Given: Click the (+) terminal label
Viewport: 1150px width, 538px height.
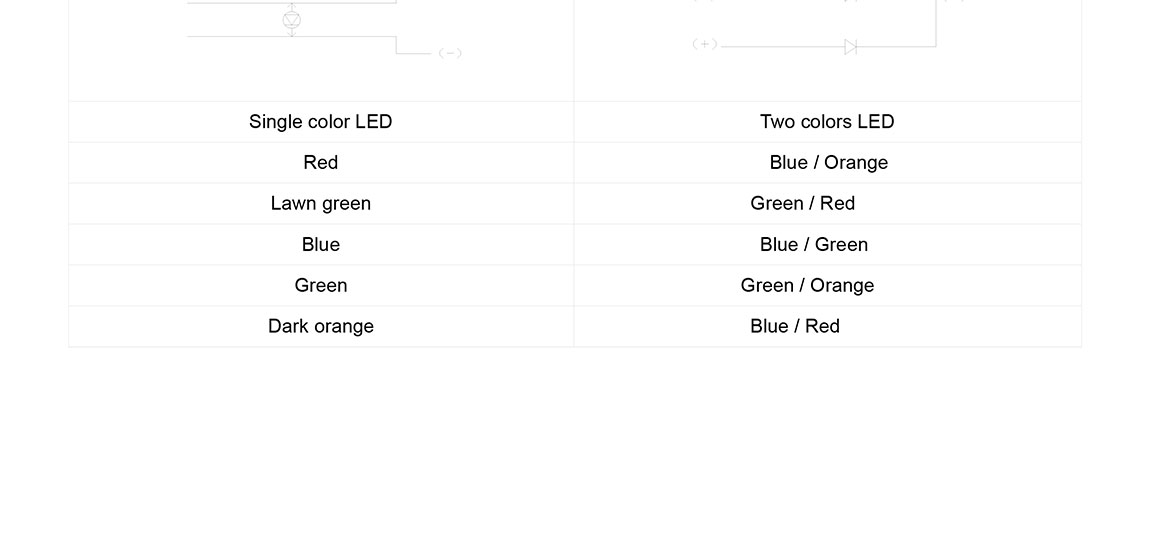Looking at the screenshot, I should click(x=705, y=44).
